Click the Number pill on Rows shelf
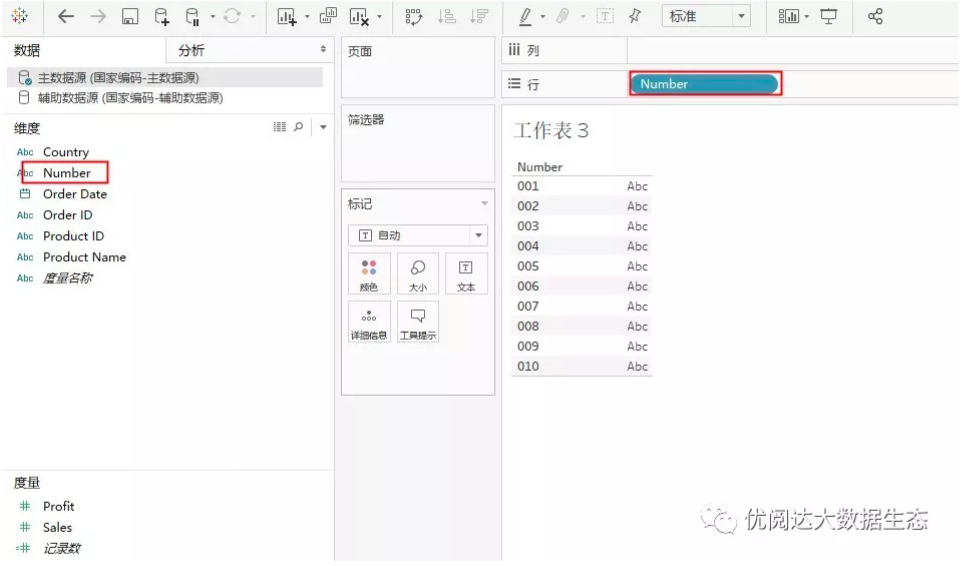Screen dimensions: 962x566 click(x=705, y=83)
